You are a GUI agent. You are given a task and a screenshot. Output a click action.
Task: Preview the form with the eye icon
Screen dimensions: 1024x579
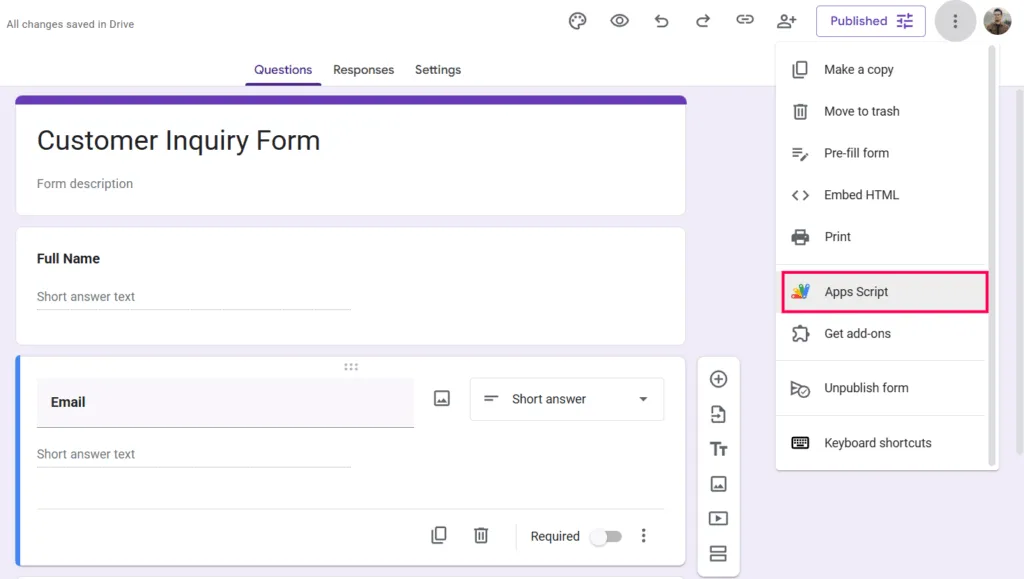click(619, 20)
